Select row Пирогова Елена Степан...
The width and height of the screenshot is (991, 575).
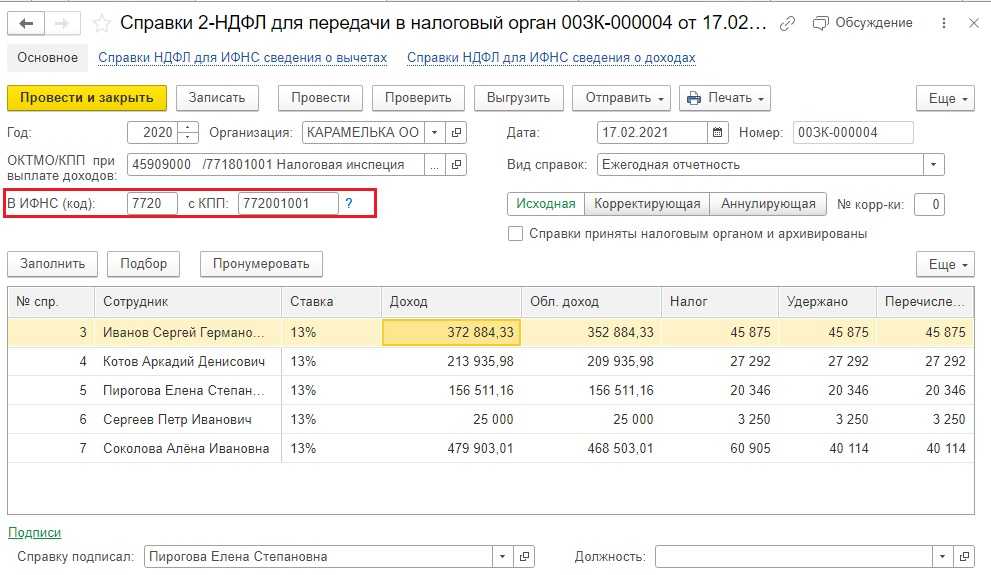[490, 390]
